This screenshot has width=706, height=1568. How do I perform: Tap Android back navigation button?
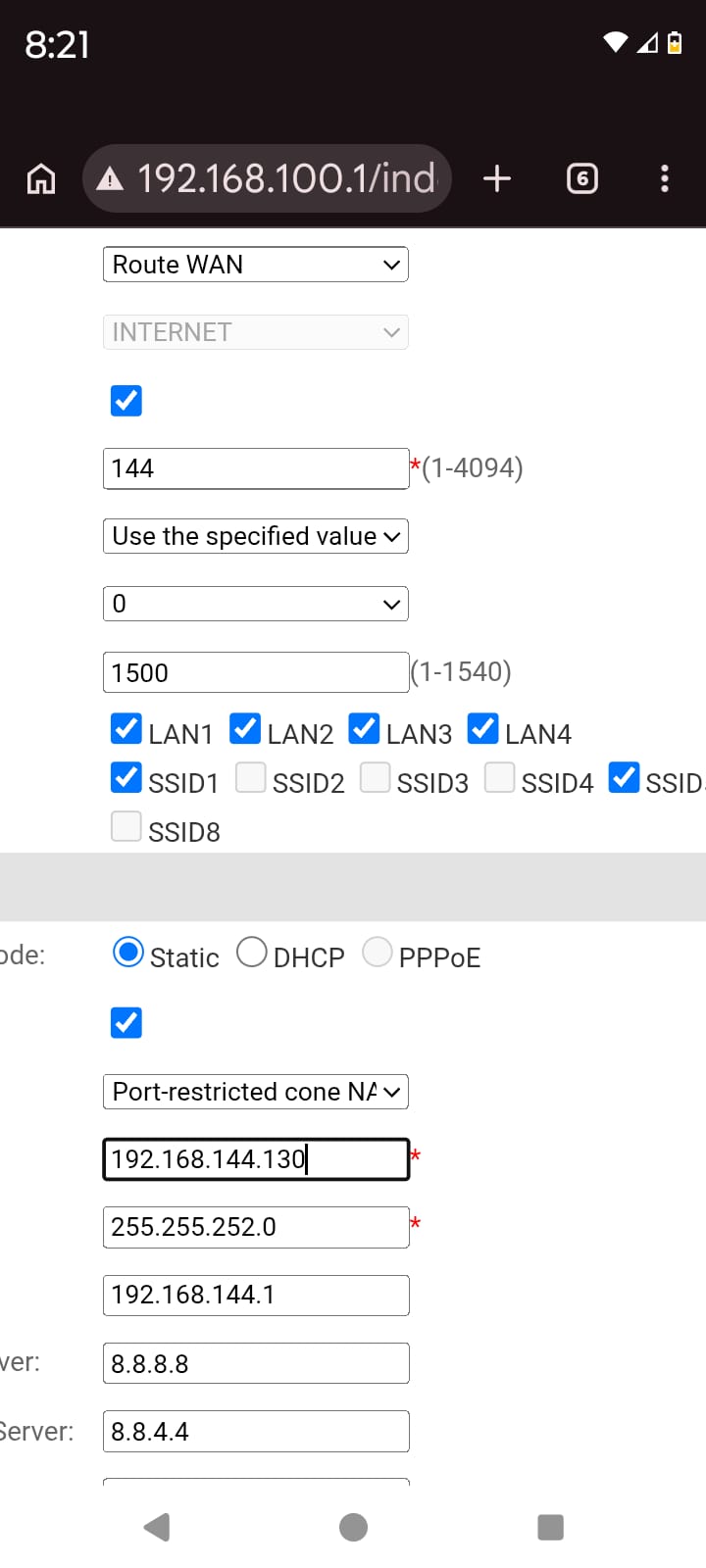(x=157, y=1527)
